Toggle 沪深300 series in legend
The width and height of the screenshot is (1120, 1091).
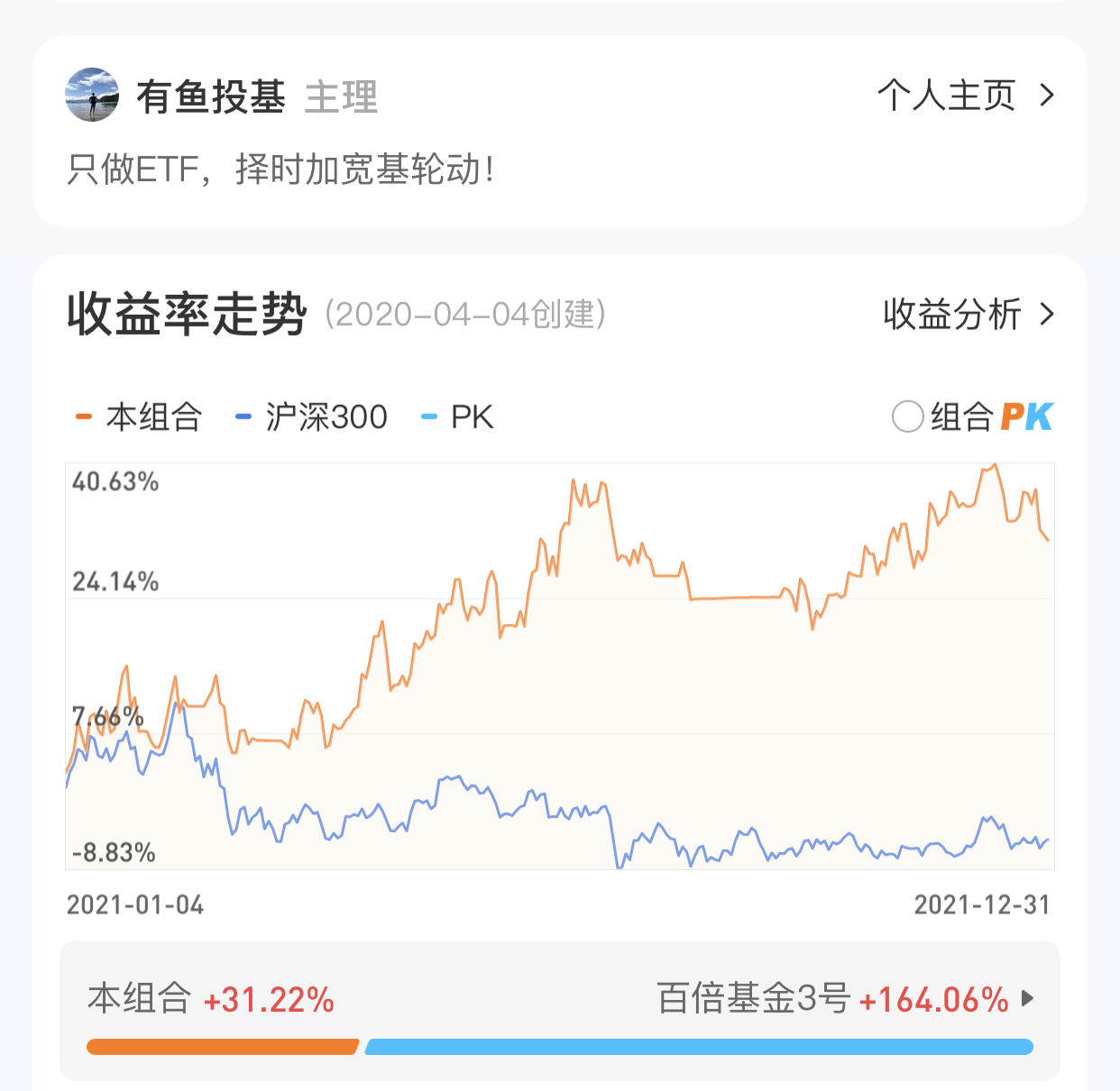pyautogui.click(x=326, y=417)
